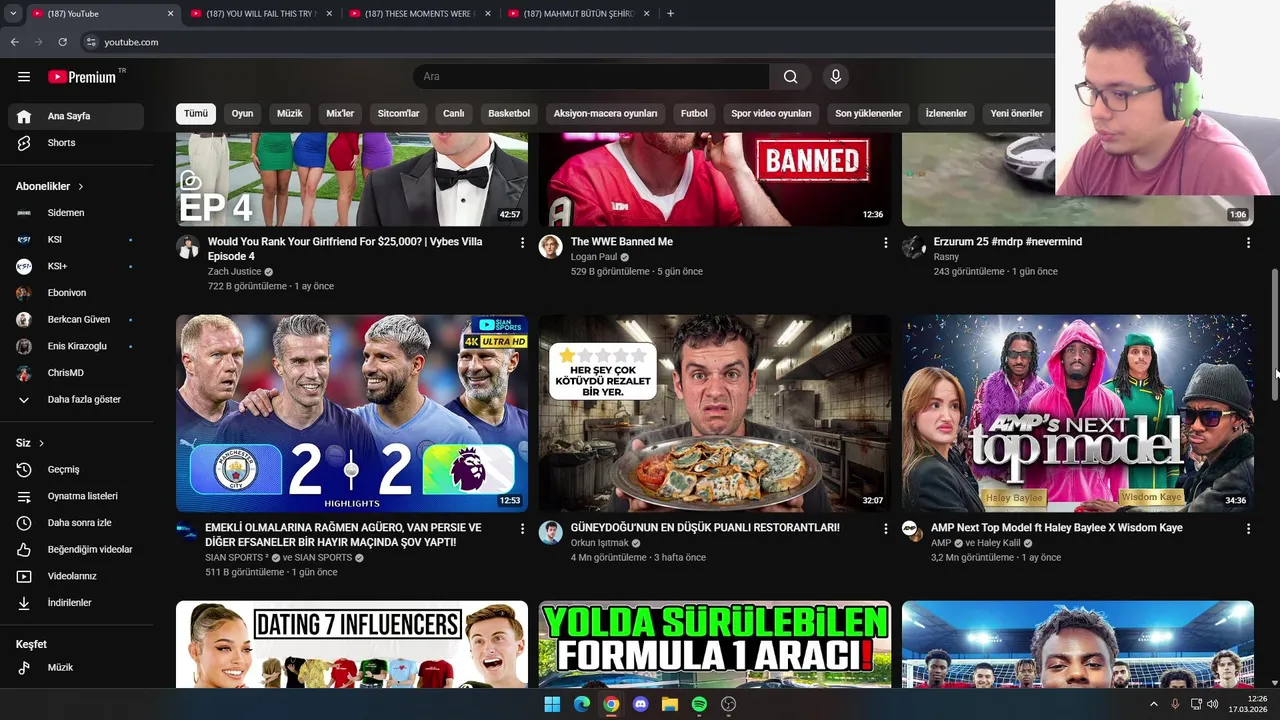The image size is (1280, 720).
Task: Open options menu for Erzurum 25 video
Action: (1247, 243)
